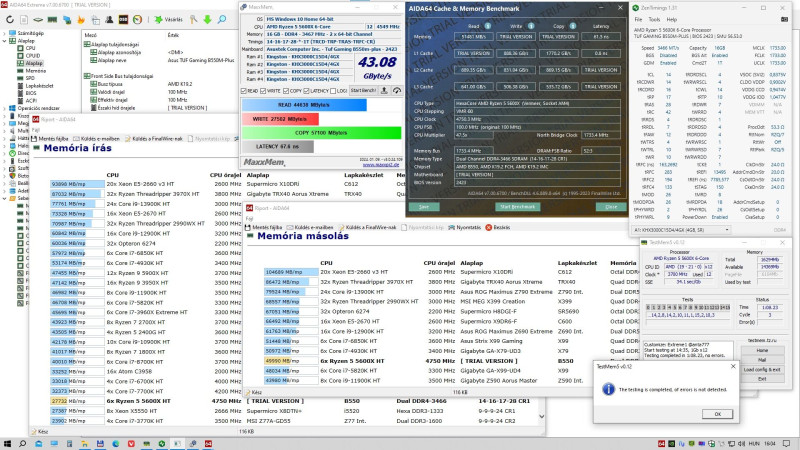Select CPU under Alaplap in tree
Screen dimensions: 800x450
tap(31, 48)
